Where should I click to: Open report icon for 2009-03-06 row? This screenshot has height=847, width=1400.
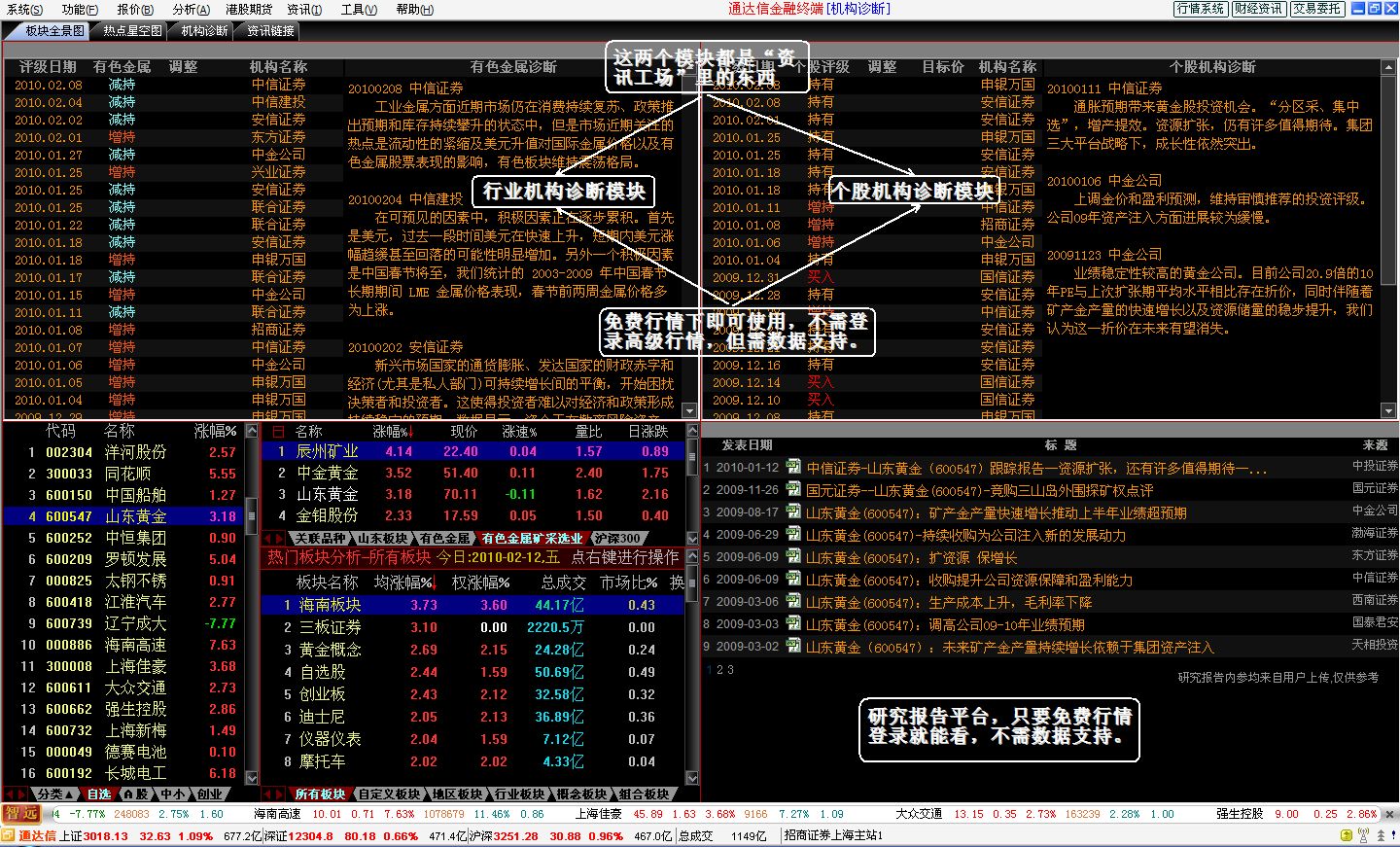793,602
